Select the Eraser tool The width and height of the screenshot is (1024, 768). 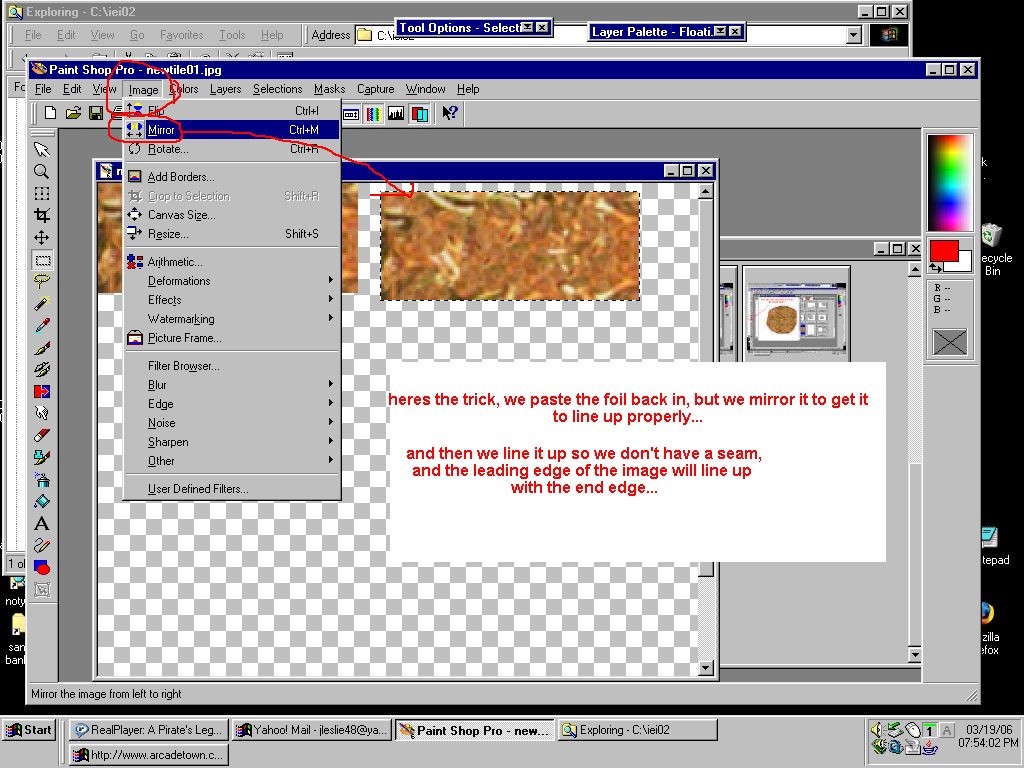coord(42,436)
